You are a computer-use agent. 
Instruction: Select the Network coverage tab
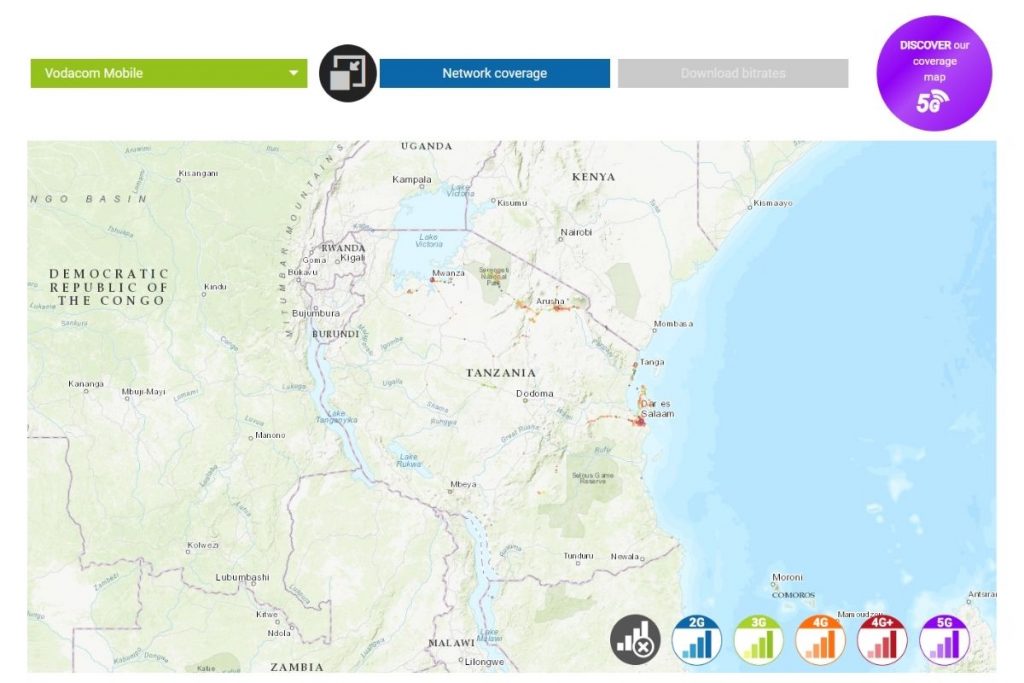pos(495,73)
